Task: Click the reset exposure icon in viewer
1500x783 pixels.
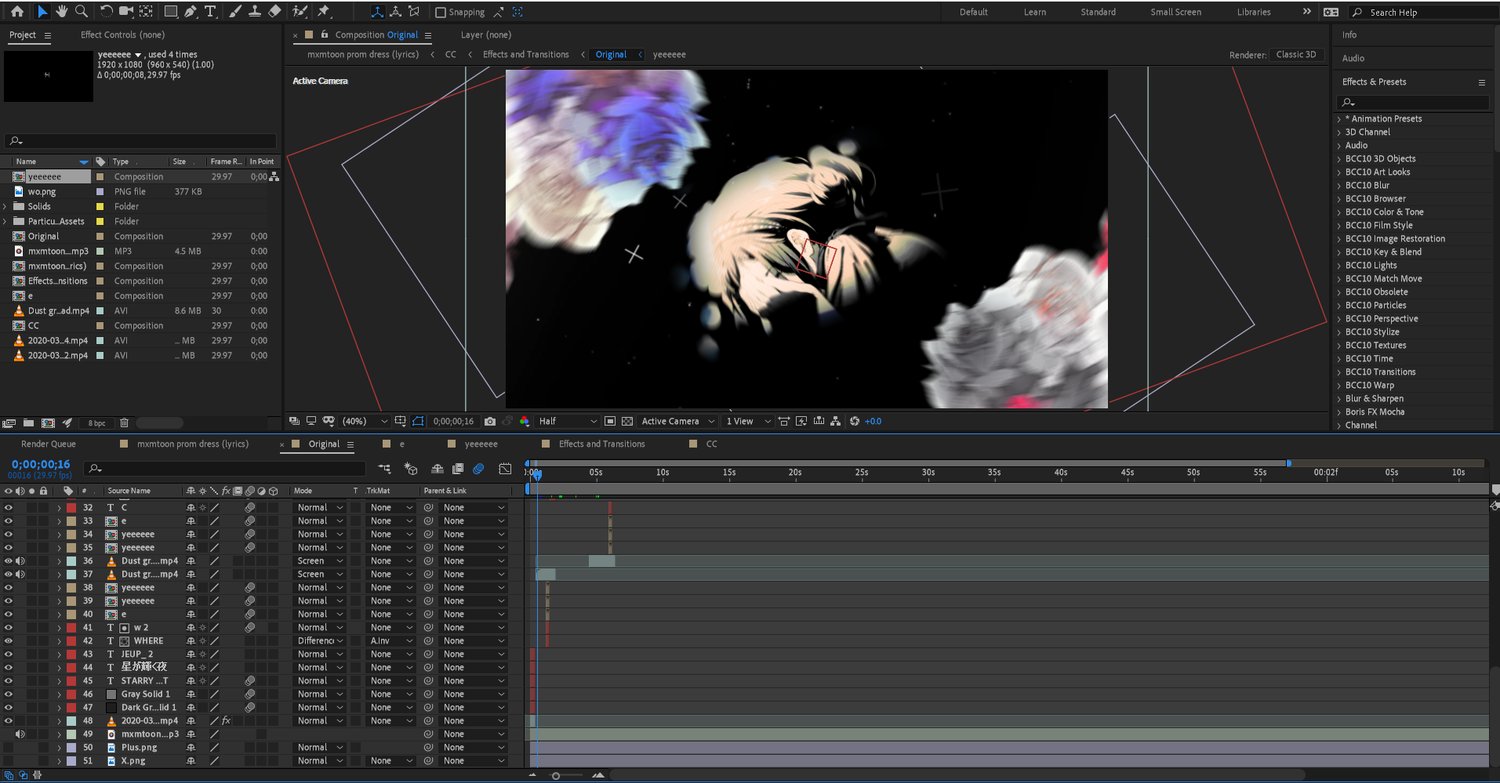Action: pyautogui.click(x=854, y=421)
